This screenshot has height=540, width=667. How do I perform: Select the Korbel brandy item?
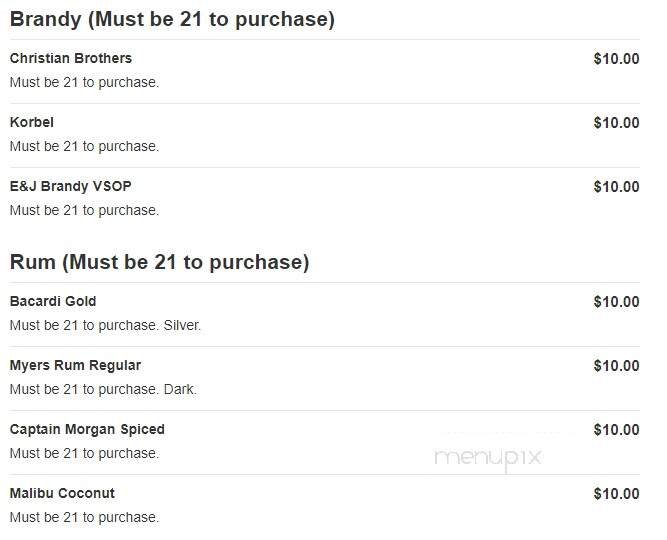click(x=32, y=122)
